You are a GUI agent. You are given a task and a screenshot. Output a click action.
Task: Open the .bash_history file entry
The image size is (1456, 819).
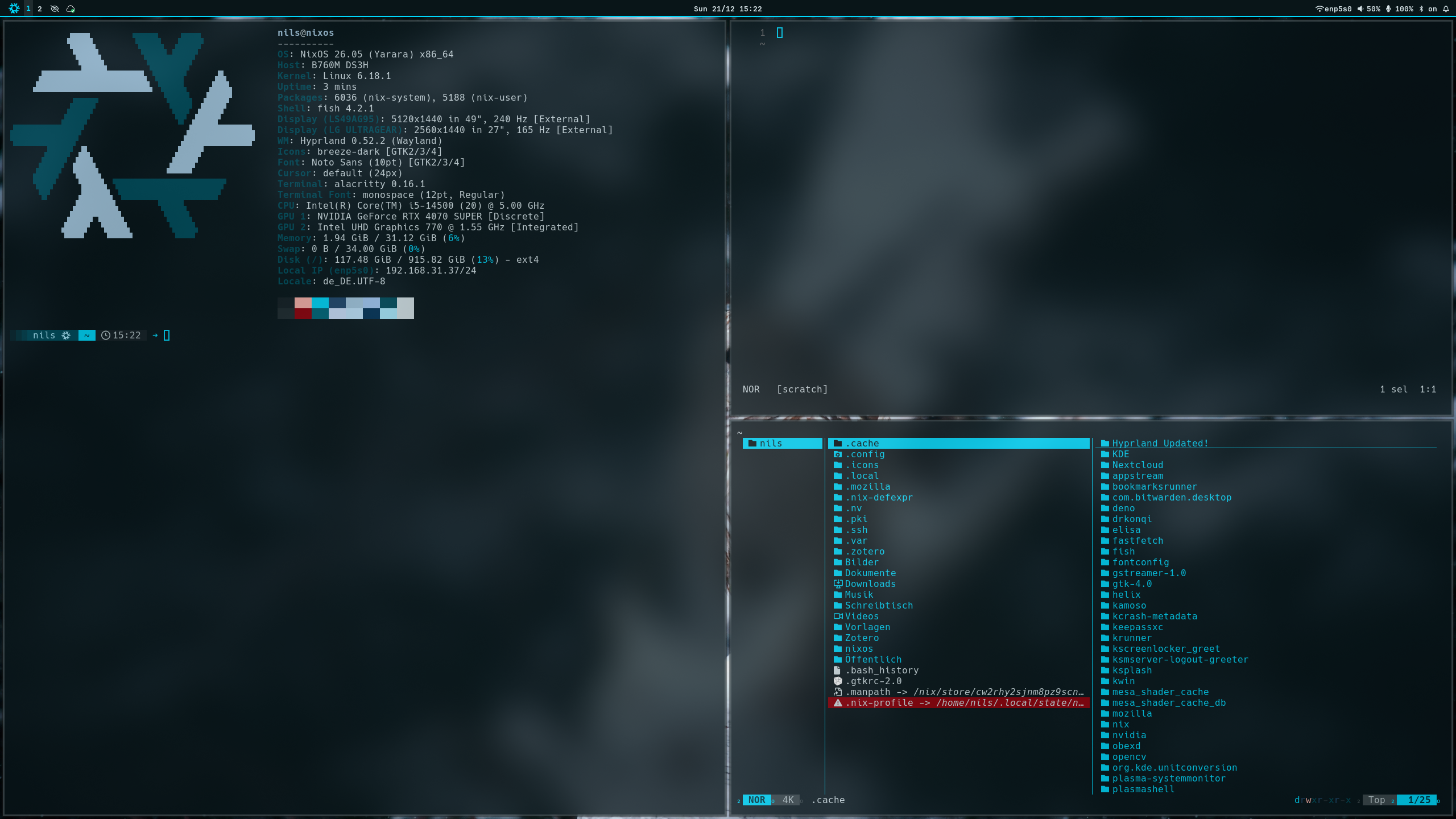coord(882,670)
